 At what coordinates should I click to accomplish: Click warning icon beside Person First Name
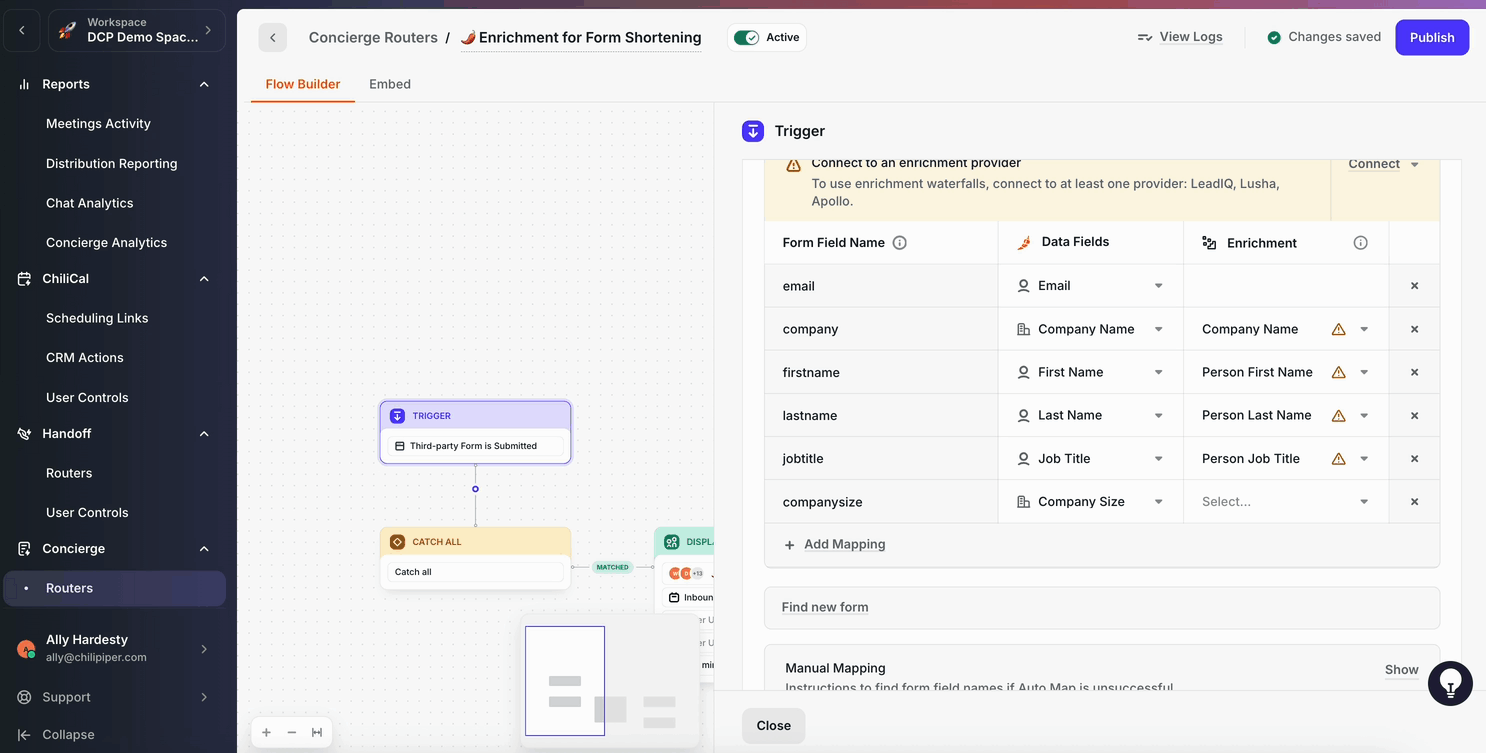[1338, 372]
